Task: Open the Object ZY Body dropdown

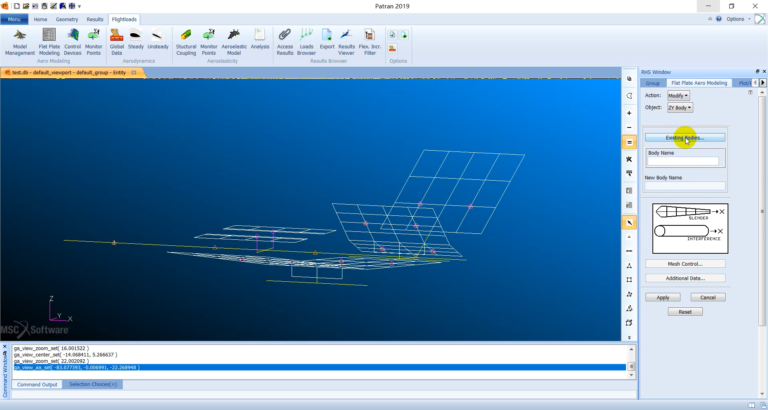Action: point(680,108)
